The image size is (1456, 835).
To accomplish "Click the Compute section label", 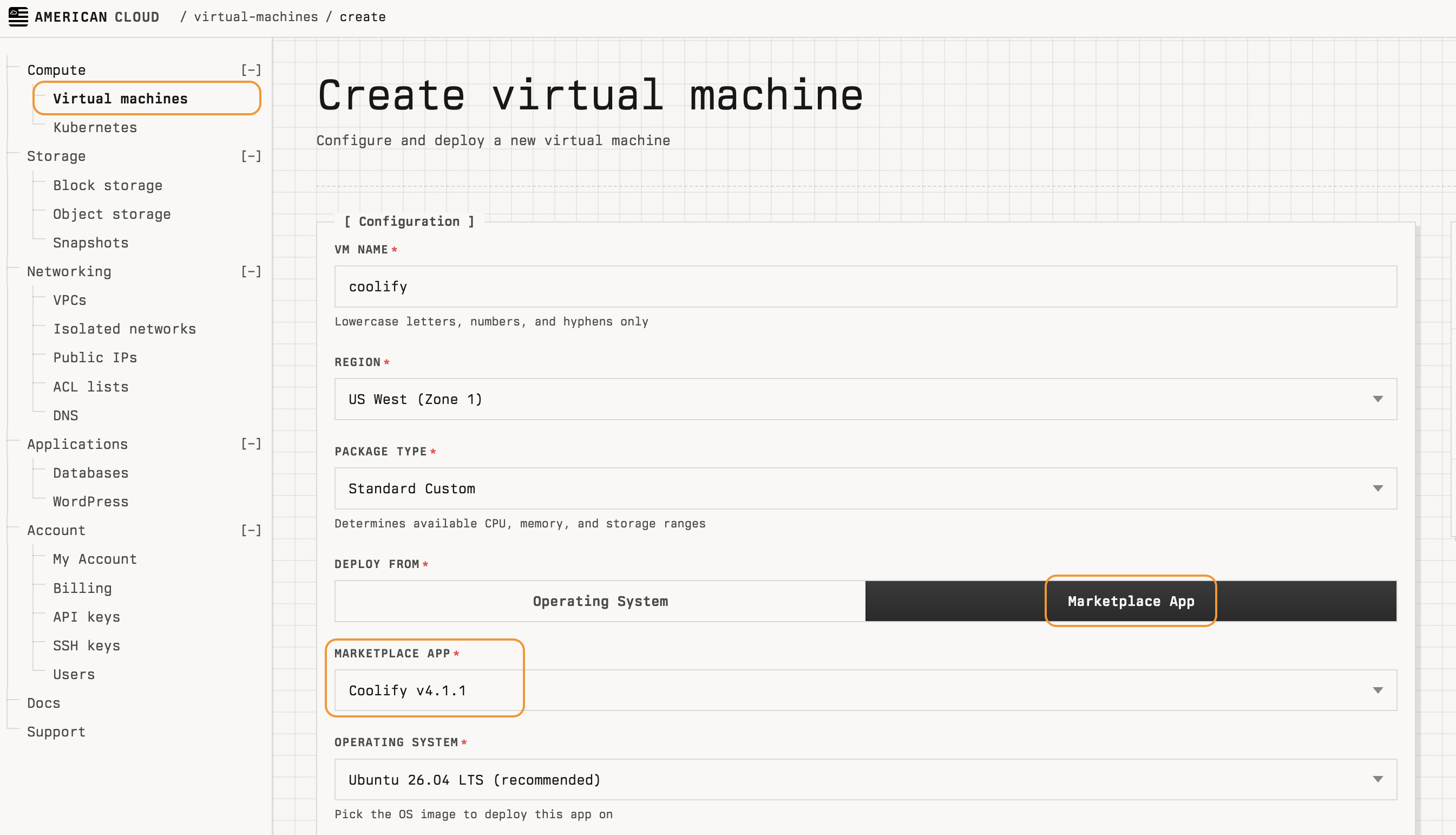I will tap(56, 70).
